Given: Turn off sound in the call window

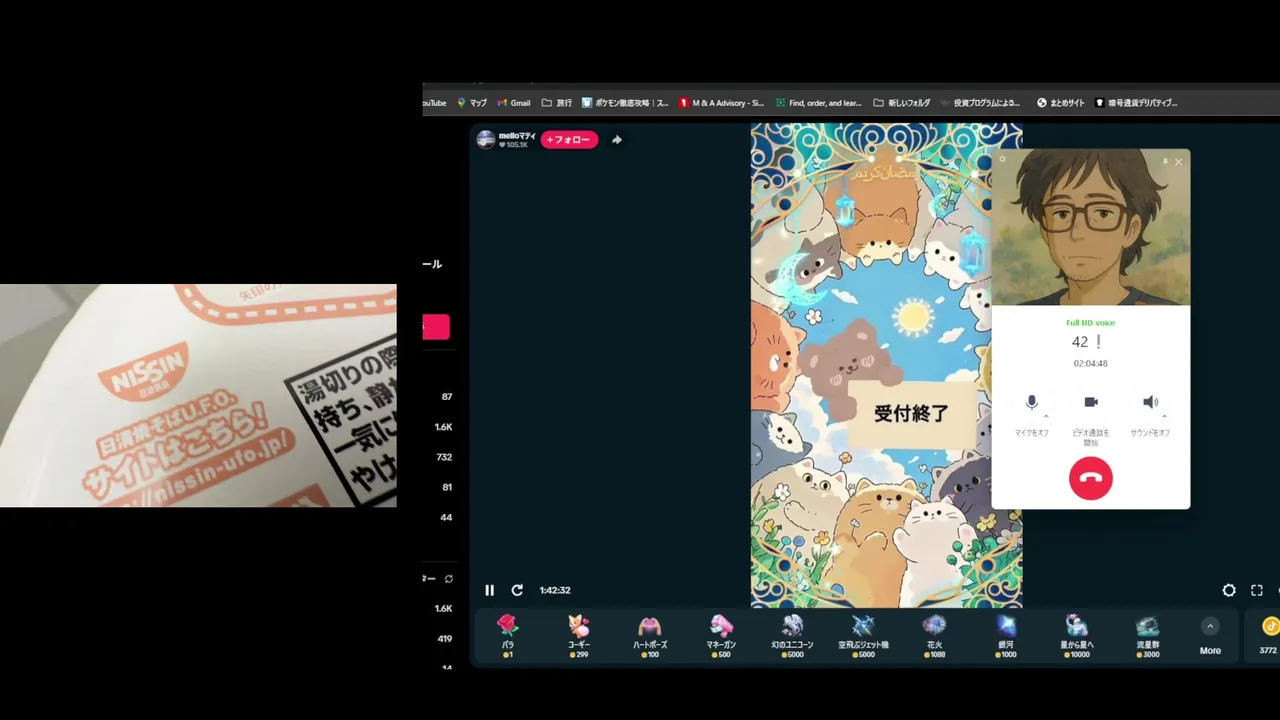Looking at the screenshot, I should (x=1150, y=402).
